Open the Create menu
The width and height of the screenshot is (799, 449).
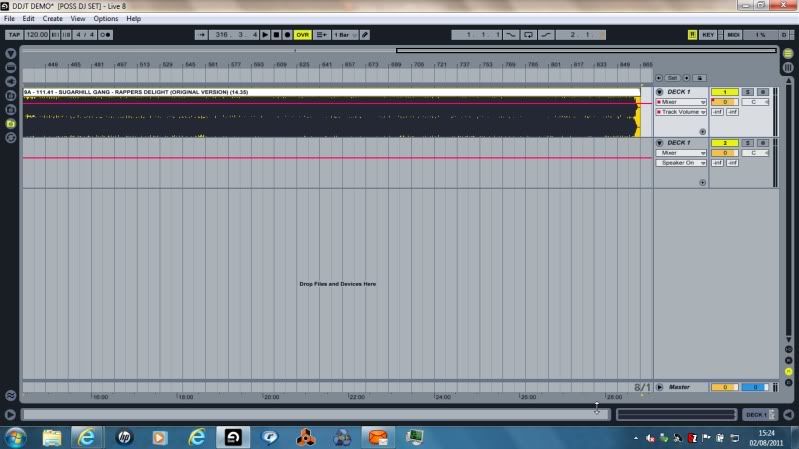pyautogui.click(x=52, y=18)
